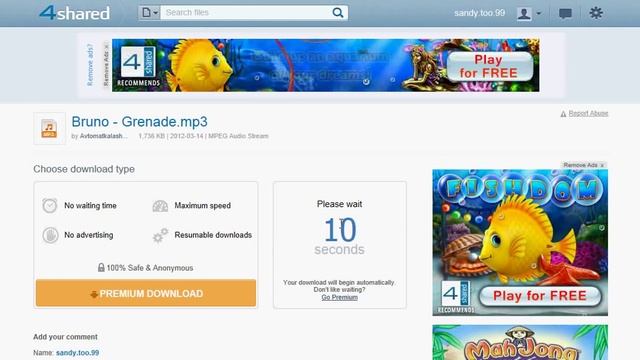Click the 'Choose download type' heading

(x=84, y=169)
